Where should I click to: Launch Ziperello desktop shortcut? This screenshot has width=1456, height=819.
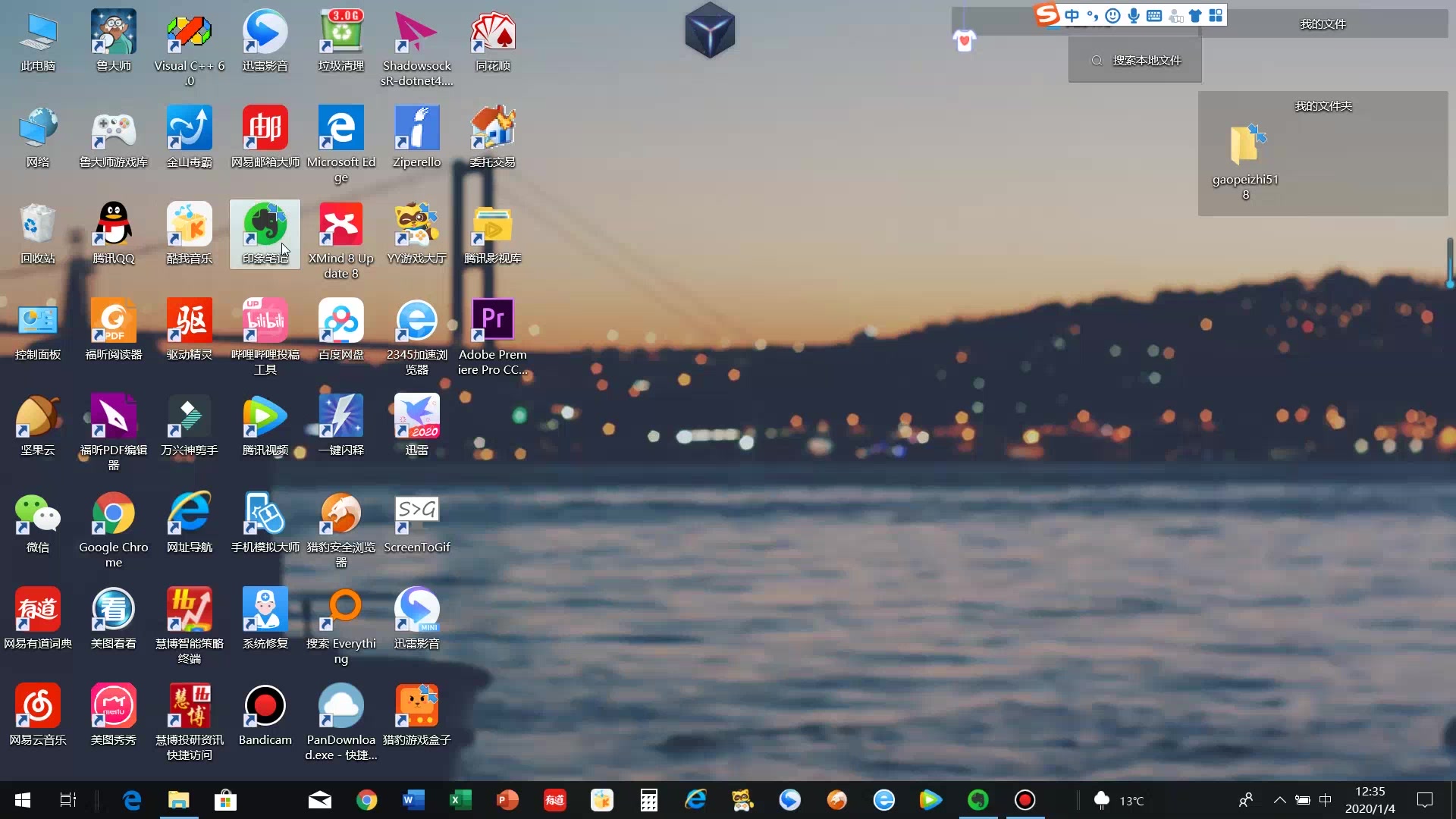[x=417, y=137]
